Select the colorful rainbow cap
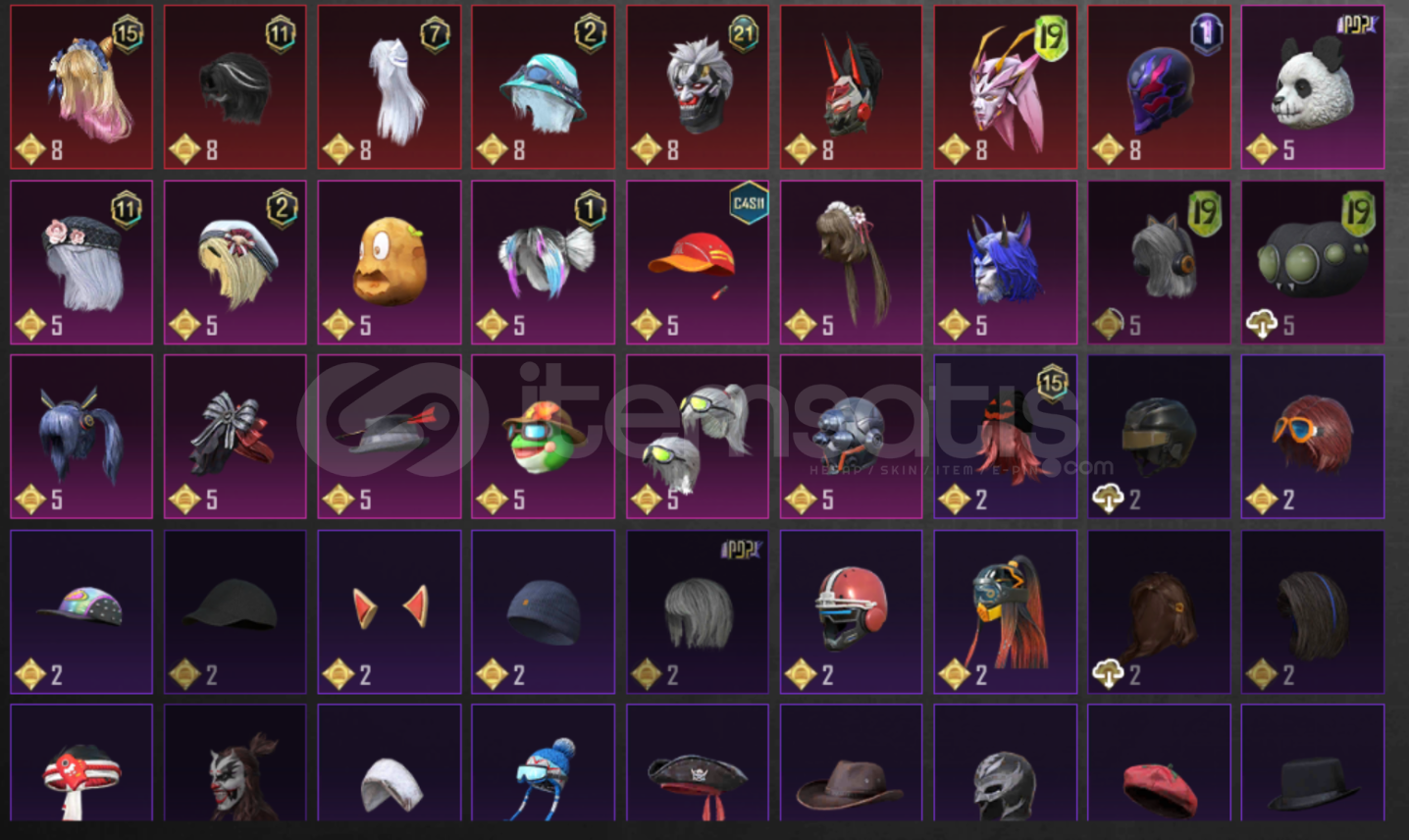Viewport: 1409px width, 840px height. (81, 611)
